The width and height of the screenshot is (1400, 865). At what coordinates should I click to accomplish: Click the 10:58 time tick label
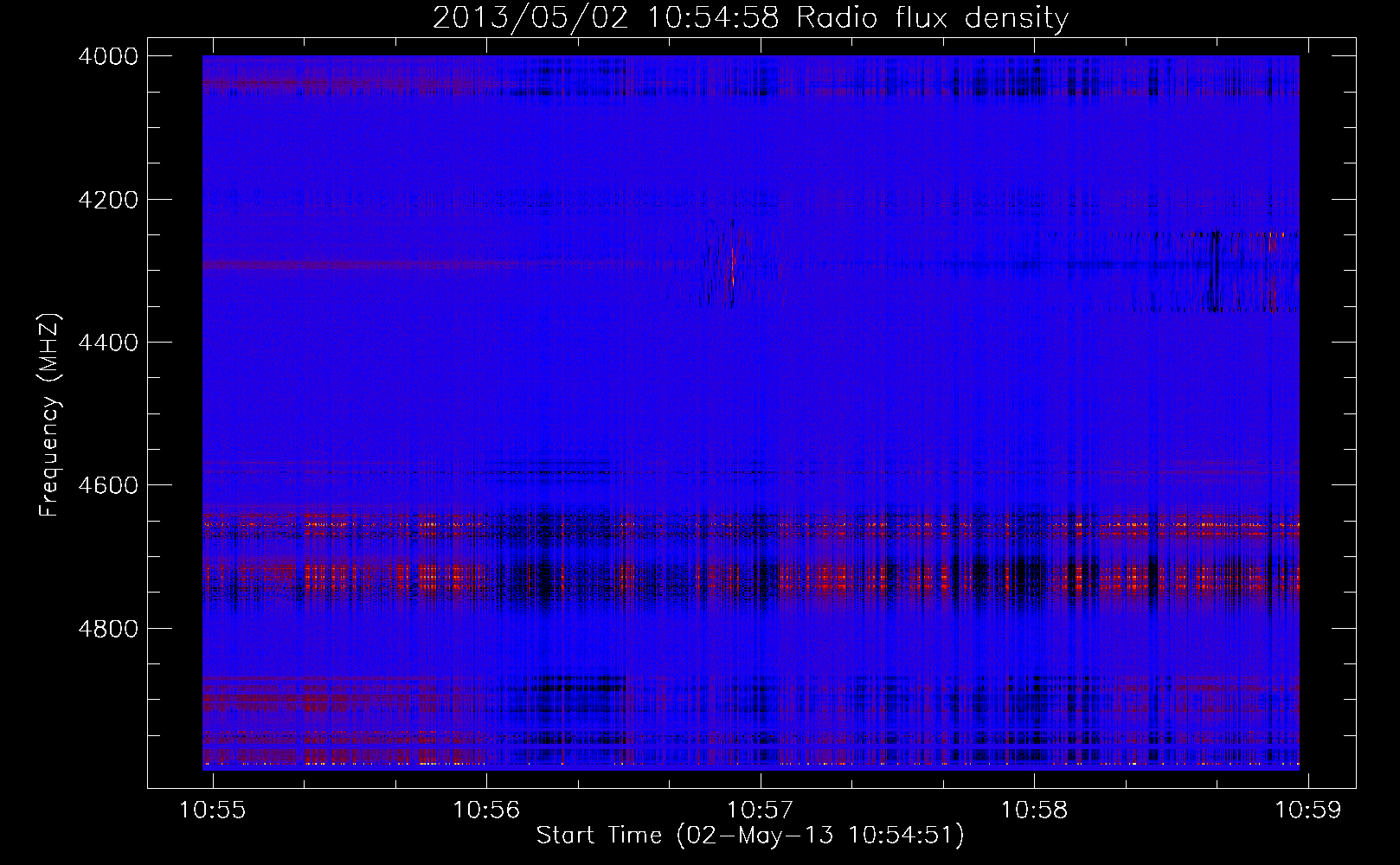[1034, 811]
